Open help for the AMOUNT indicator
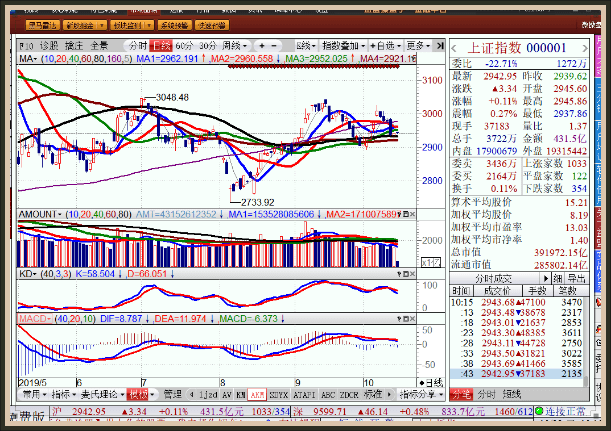 399,214
